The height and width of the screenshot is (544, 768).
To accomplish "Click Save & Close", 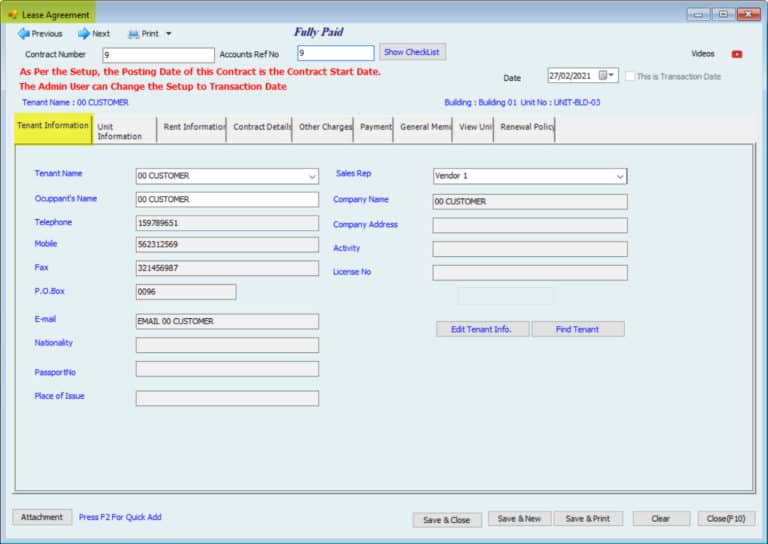I will (x=447, y=520).
